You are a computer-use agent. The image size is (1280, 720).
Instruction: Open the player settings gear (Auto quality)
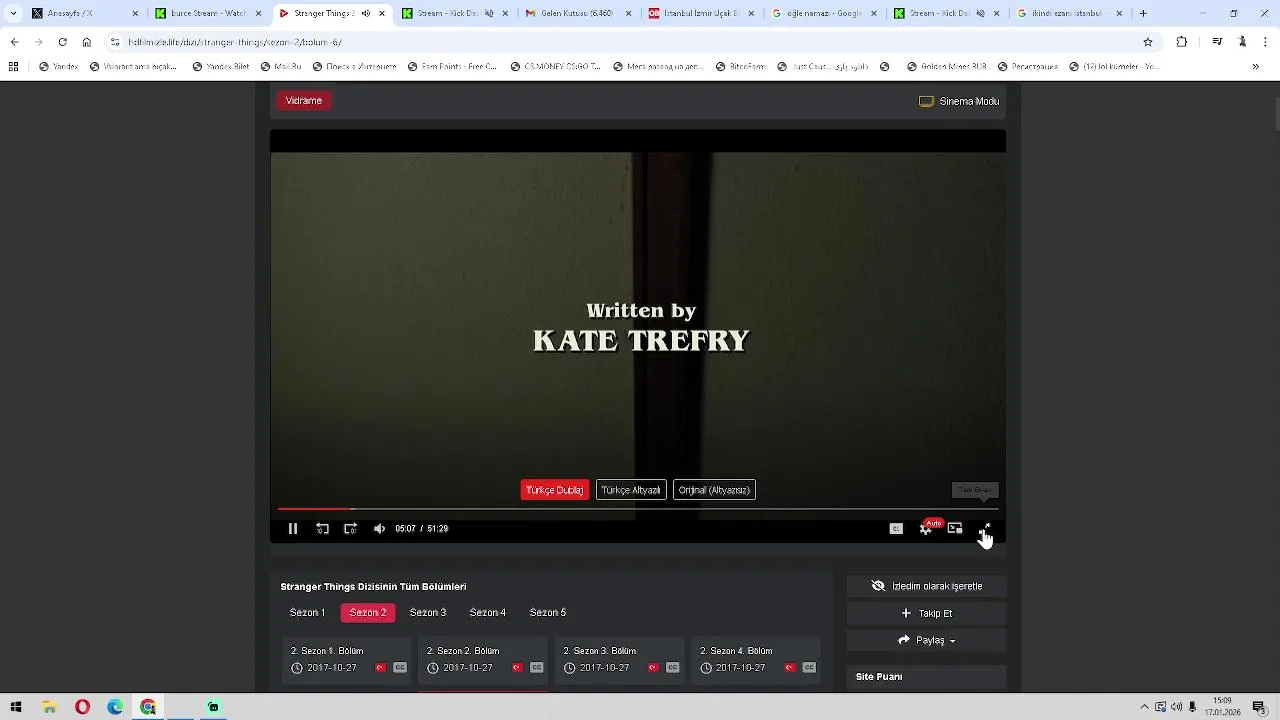pos(926,529)
